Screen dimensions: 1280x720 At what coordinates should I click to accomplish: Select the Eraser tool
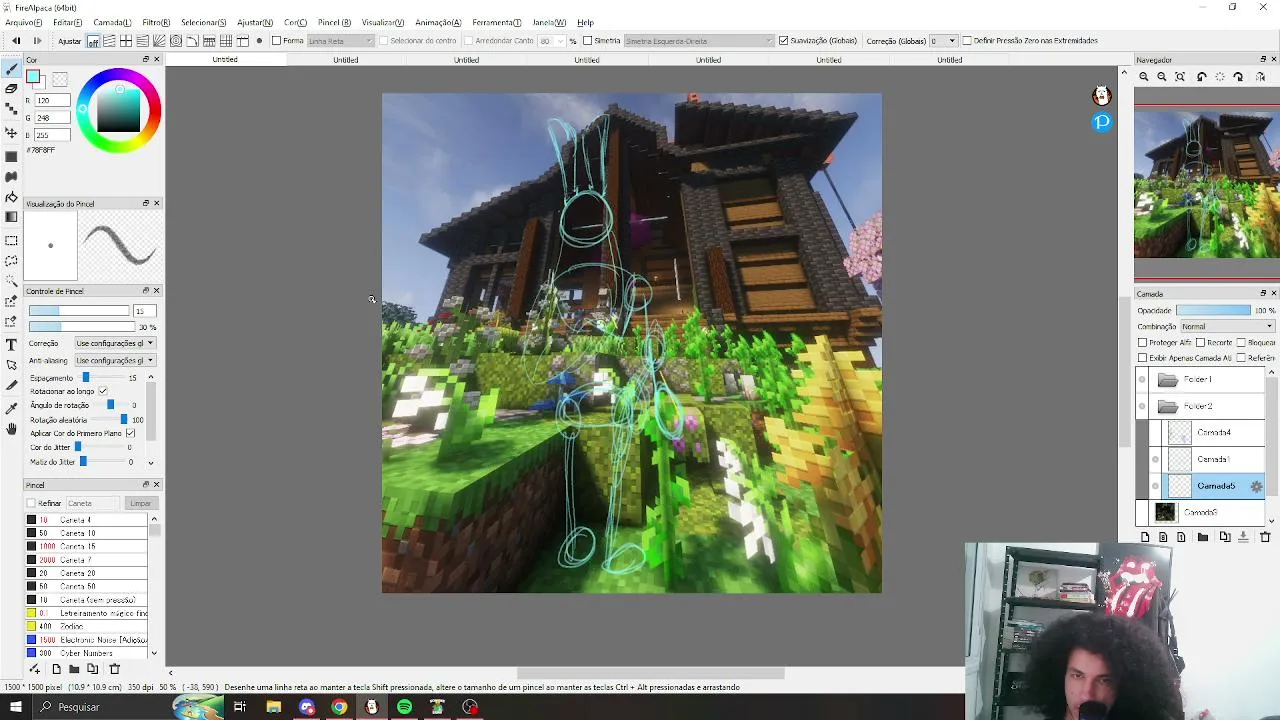pyautogui.click(x=11, y=89)
